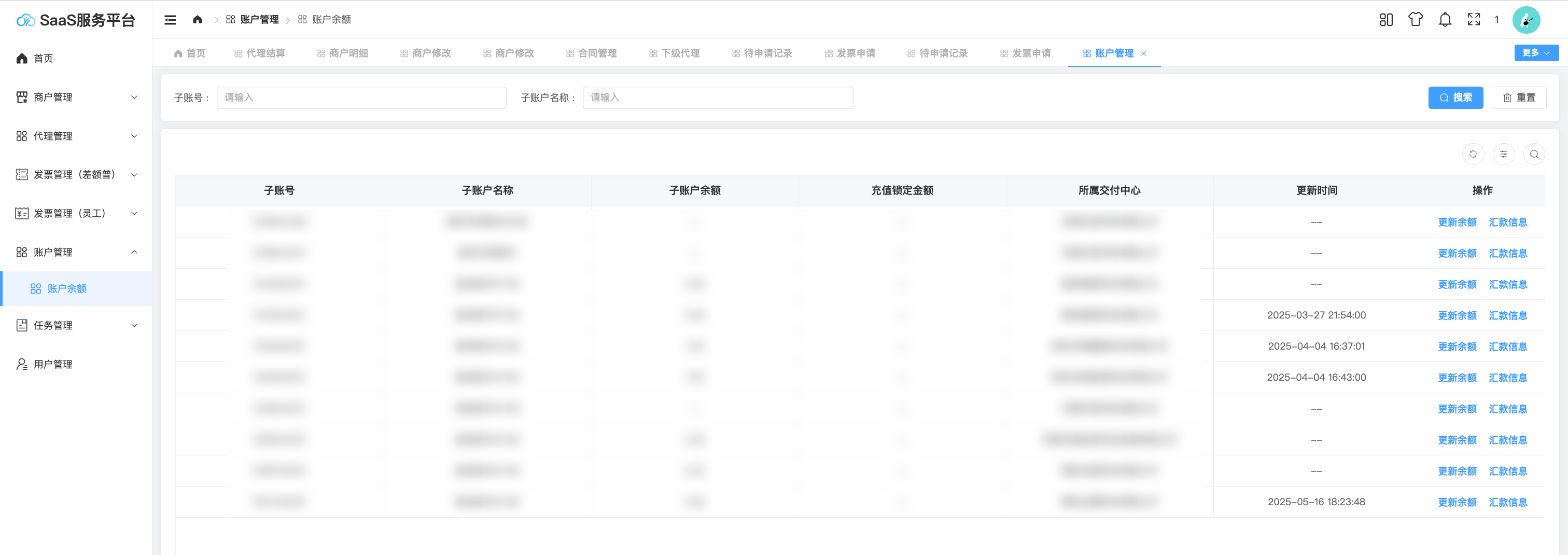
Task: Expand the 代理管理 sidebar menu
Action: click(76, 136)
